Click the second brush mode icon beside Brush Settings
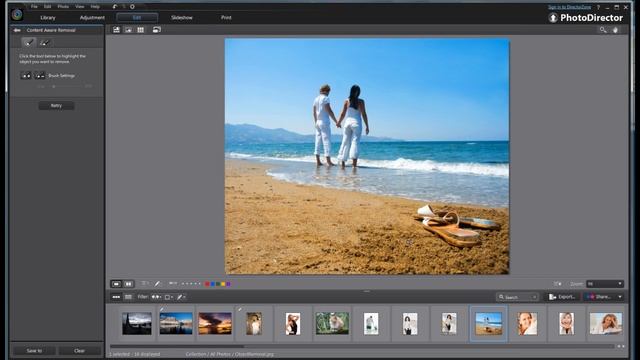 (x=40, y=76)
